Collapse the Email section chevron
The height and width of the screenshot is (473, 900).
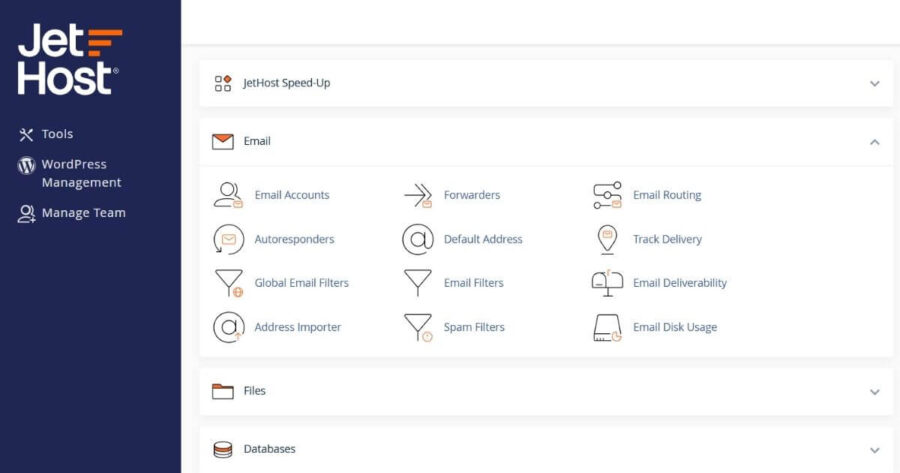(875, 142)
